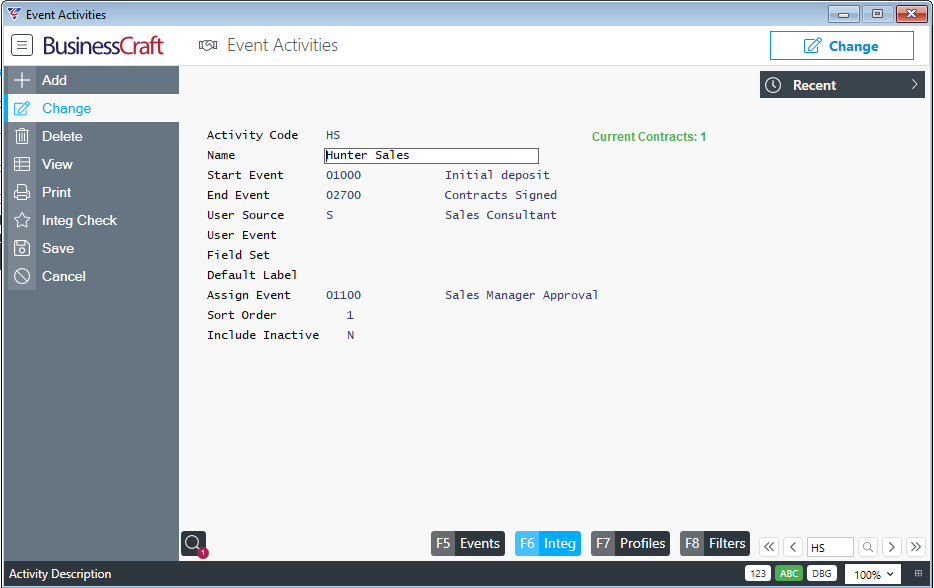Select Save in the sidebar menu

[x=92, y=248]
